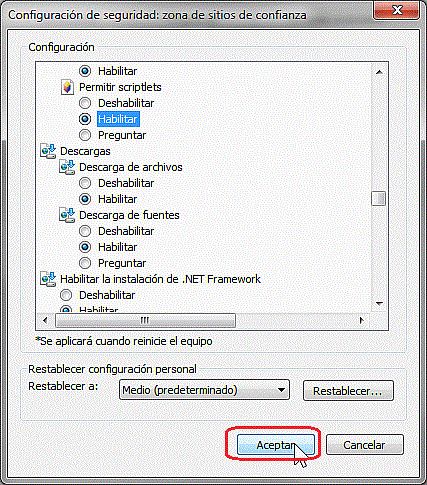Click the Cancelar button
Viewport: 427px width, 485px height.
coord(365,445)
